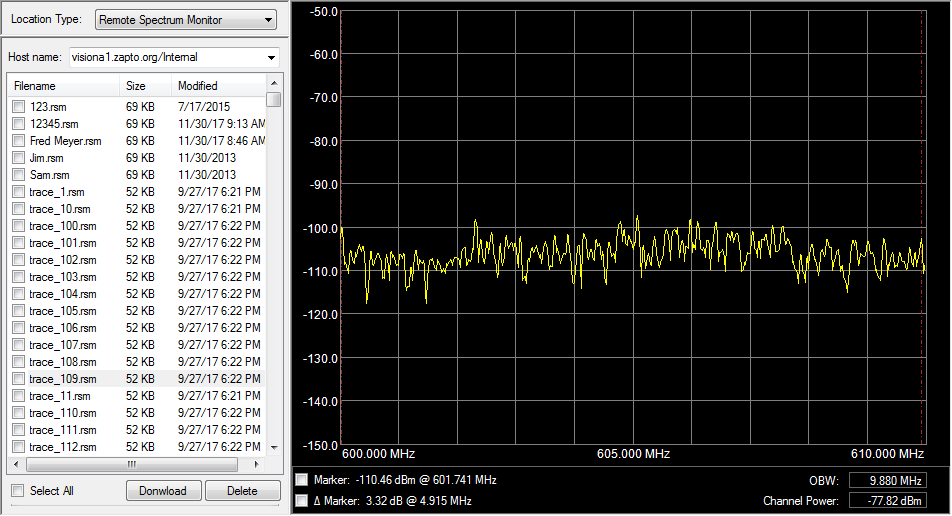Open the Location Type dropdown

185,20
